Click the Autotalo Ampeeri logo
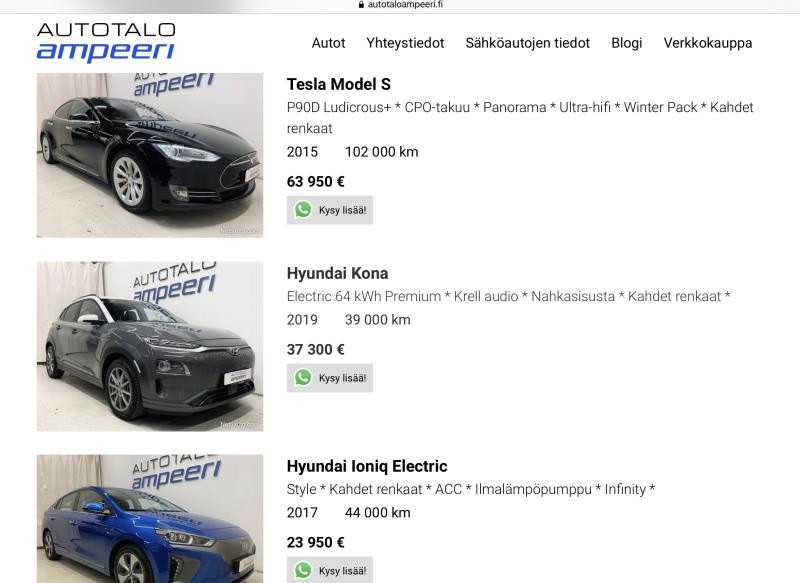Screen dimensions: 800x583 coord(106,43)
